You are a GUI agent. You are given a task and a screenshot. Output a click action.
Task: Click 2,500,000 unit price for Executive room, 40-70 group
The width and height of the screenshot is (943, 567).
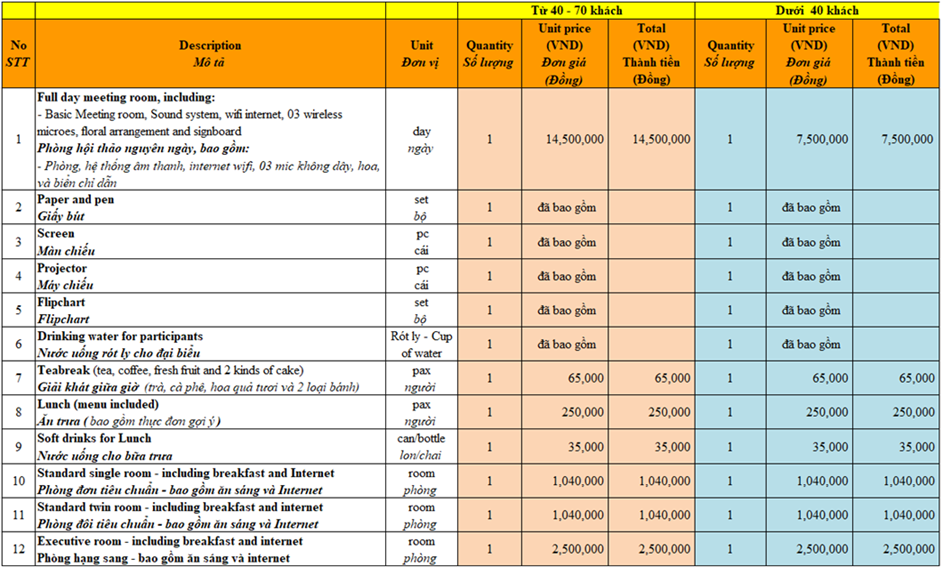[565, 549]
